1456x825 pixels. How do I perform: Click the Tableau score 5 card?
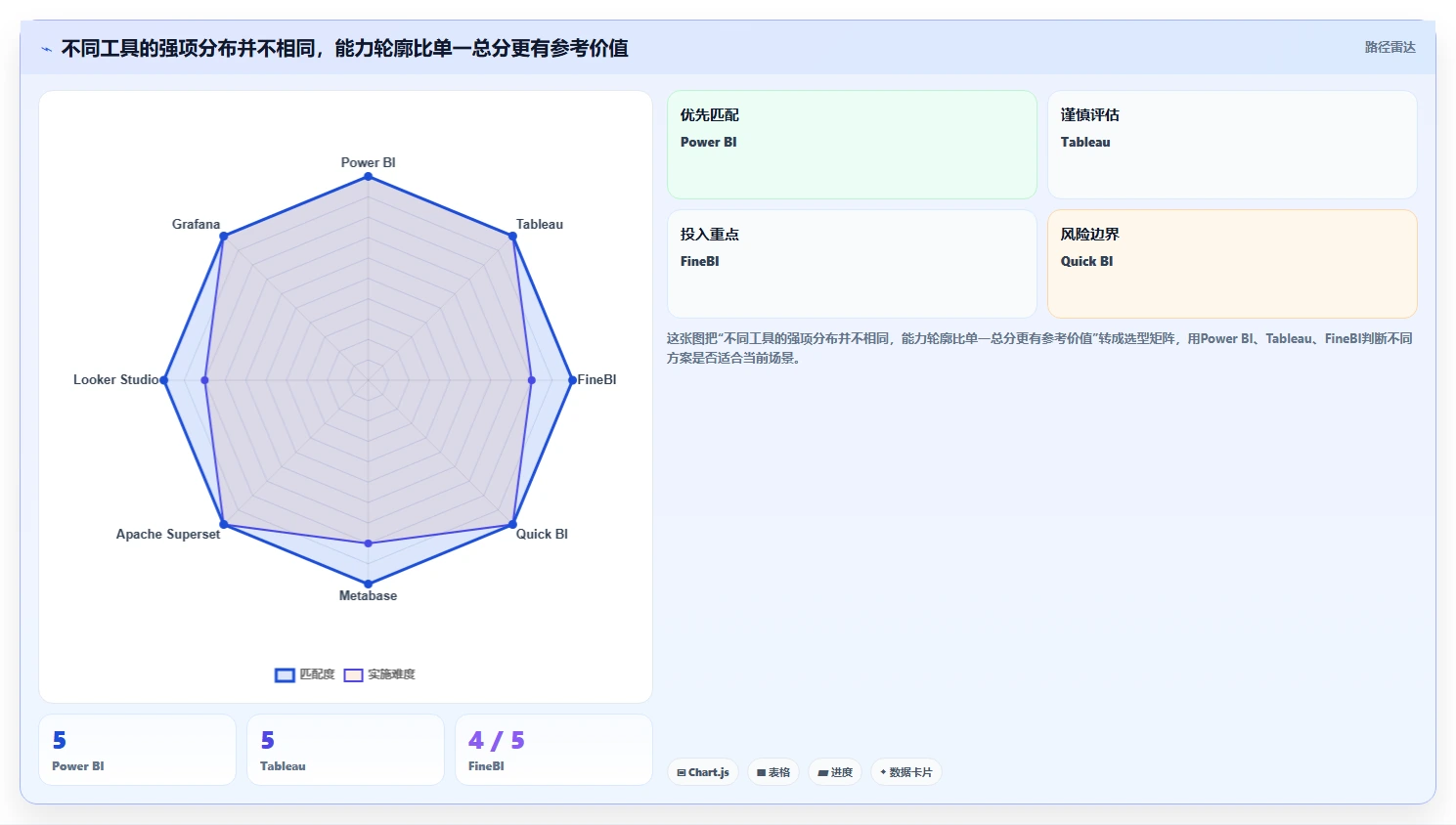coord(345,750)
